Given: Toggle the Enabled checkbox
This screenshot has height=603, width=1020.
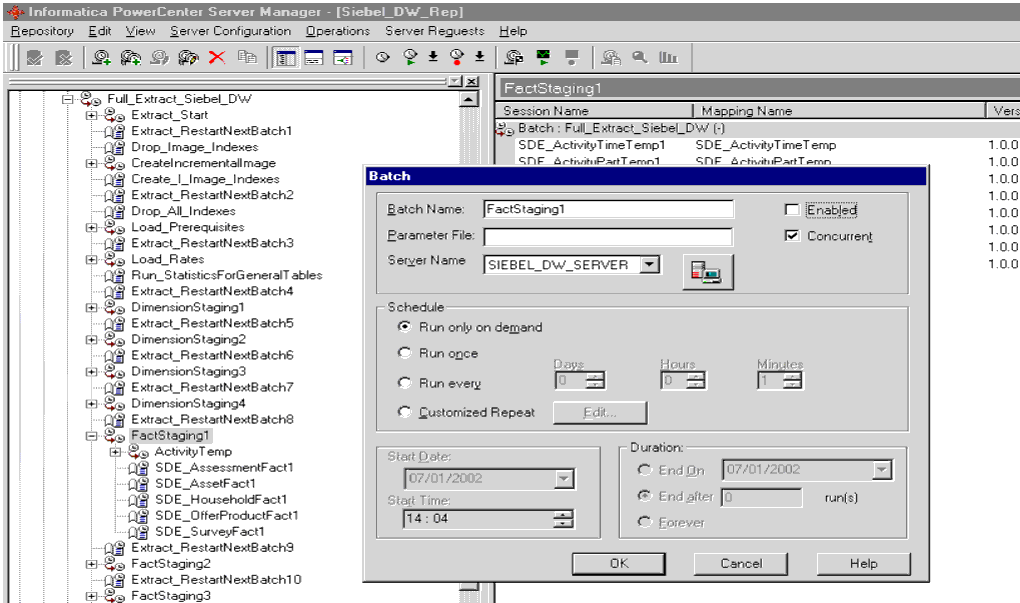Looking at the screenshot, I should pyautogui.click(x=792, y=209).
